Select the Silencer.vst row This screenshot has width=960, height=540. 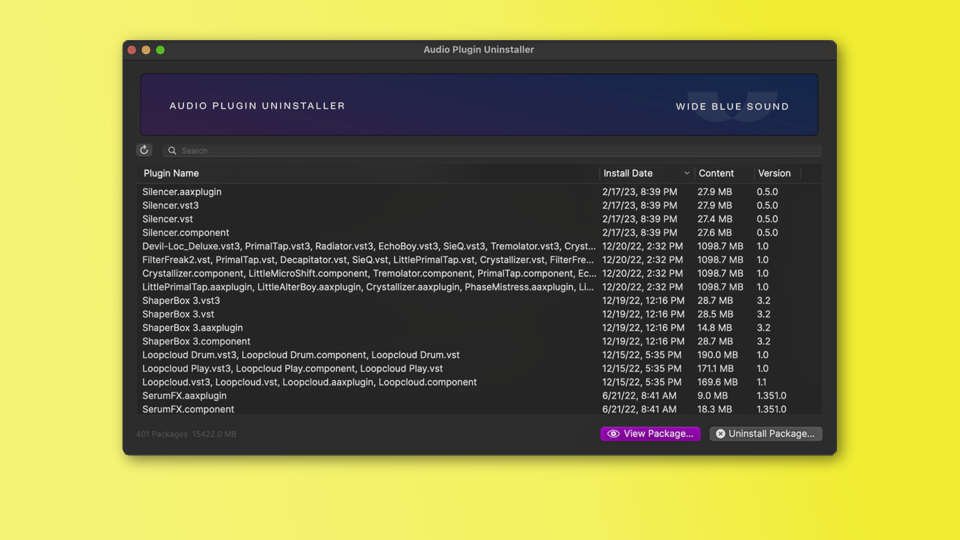click(x=479, y=219)
